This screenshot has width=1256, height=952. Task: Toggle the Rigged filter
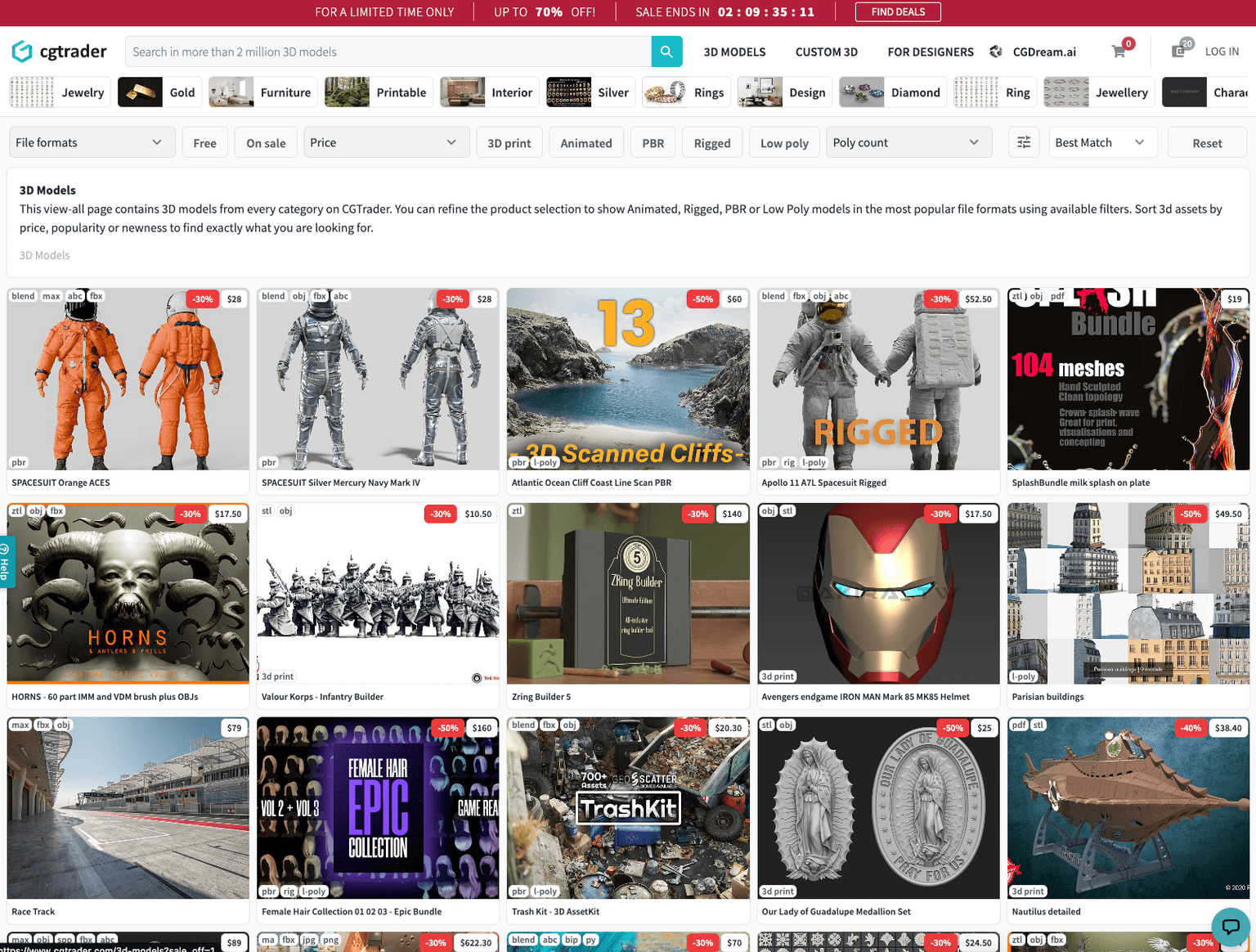point(711,142)
